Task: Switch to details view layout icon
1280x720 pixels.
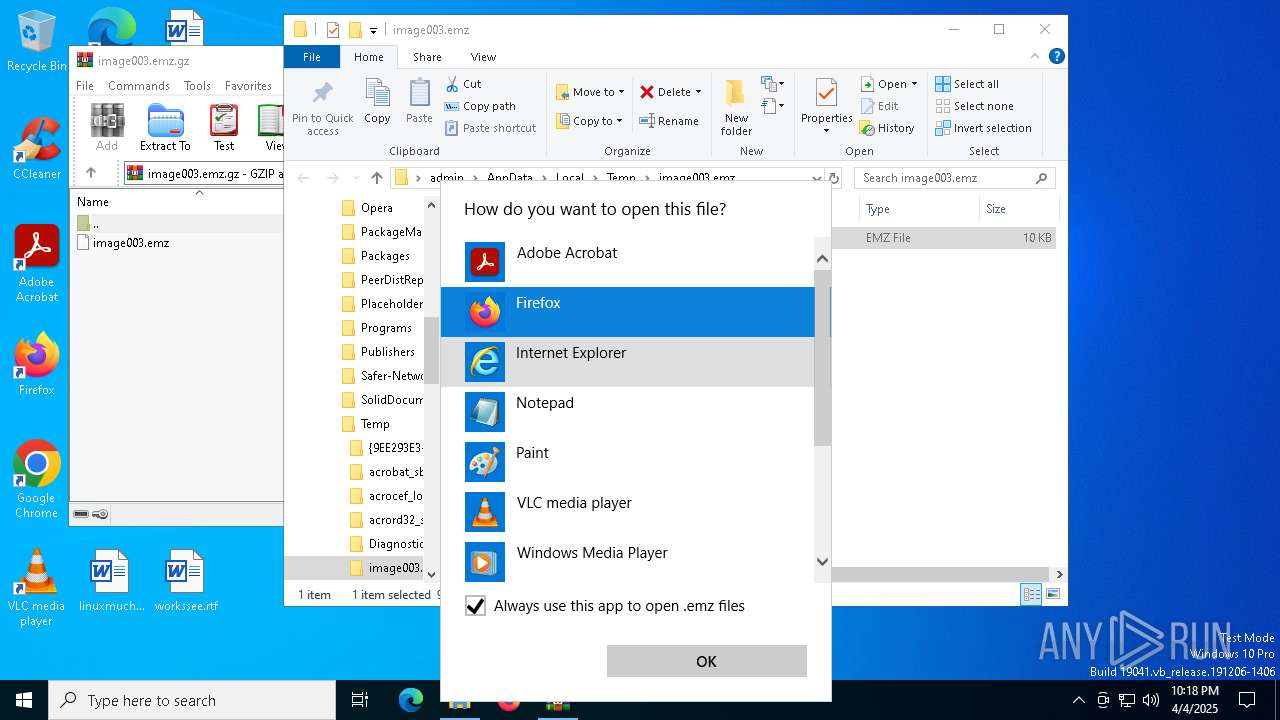Action: click(x=1031, y=595)
